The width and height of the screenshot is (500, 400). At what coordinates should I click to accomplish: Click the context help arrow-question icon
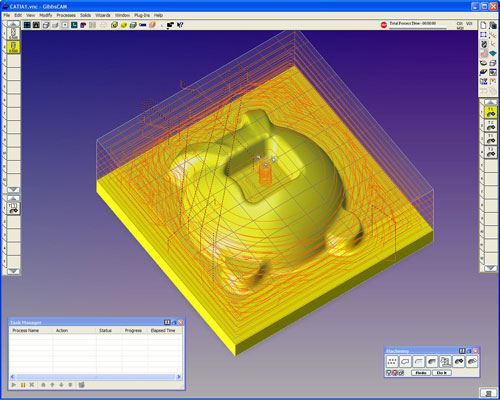point(180,25)
